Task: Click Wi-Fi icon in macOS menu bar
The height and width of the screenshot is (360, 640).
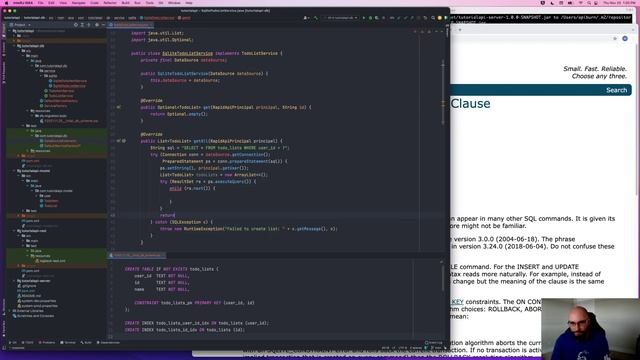Action: [581, 3]
